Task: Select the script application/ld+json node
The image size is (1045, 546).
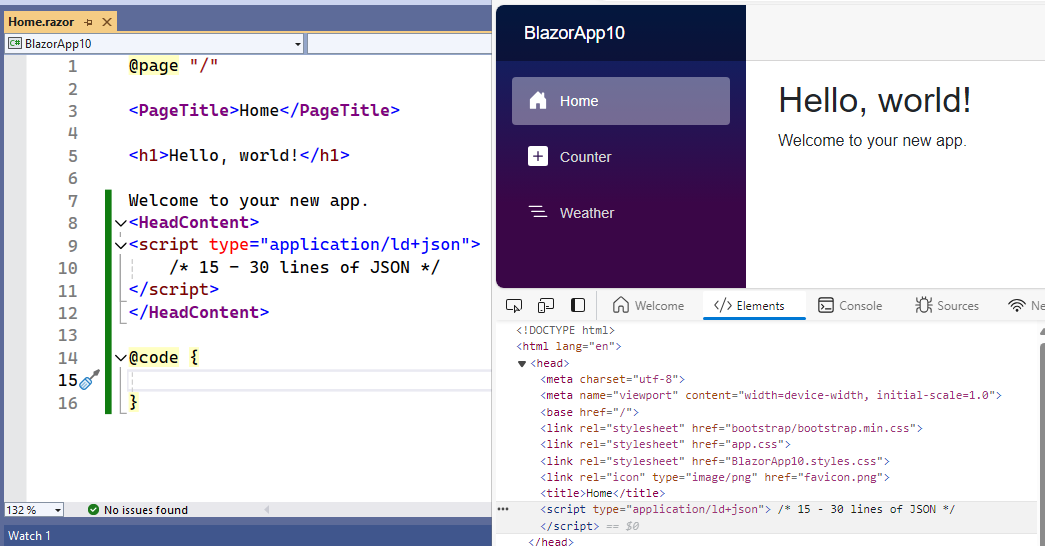Action: 747,509
